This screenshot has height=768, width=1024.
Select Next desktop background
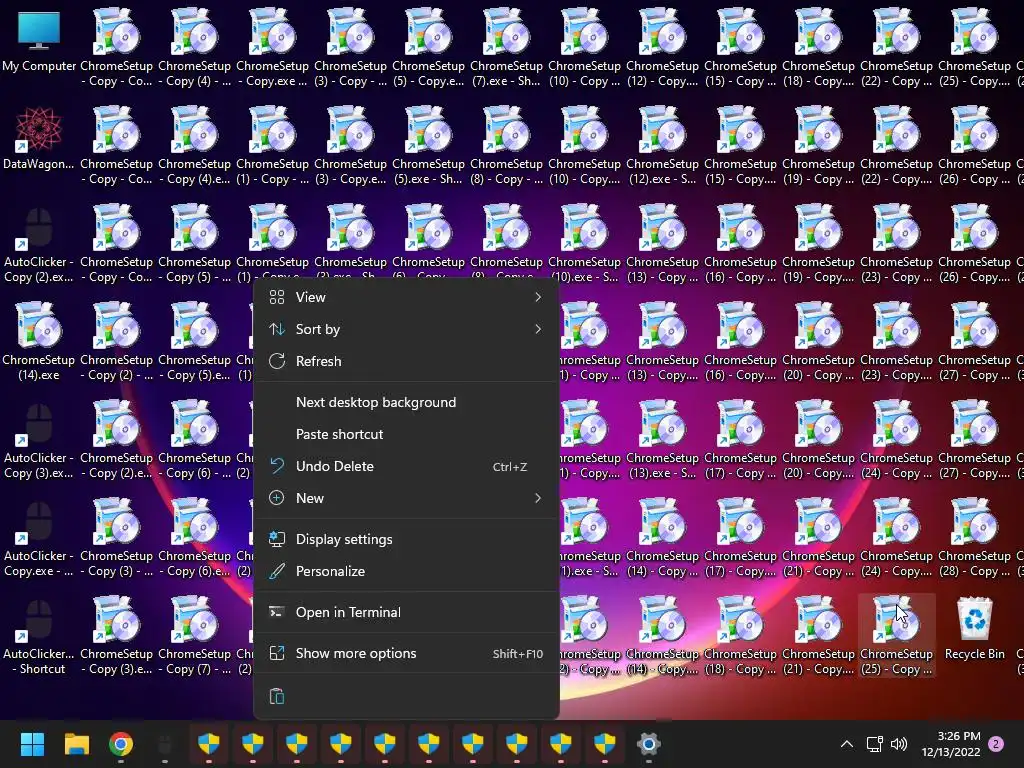[406, 402]
